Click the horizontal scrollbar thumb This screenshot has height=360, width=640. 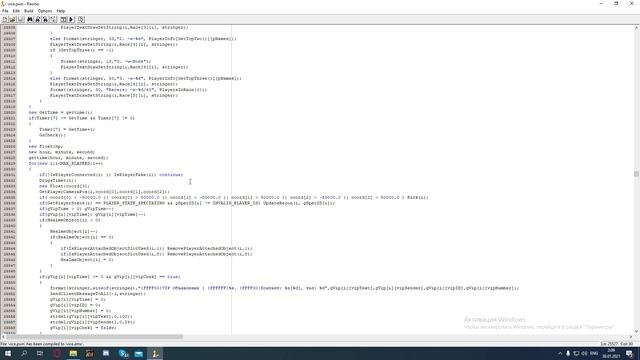94,337
